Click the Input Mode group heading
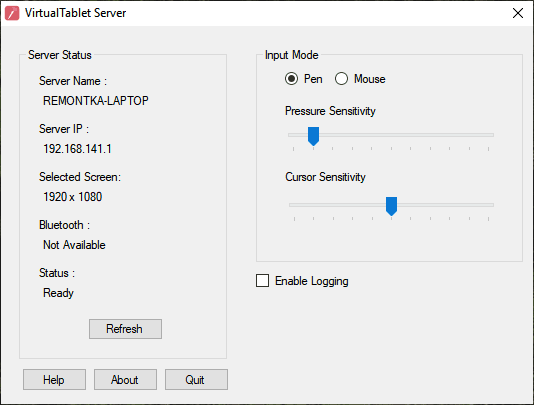Viewport: 534px width, 405px height. coord(292,55)
